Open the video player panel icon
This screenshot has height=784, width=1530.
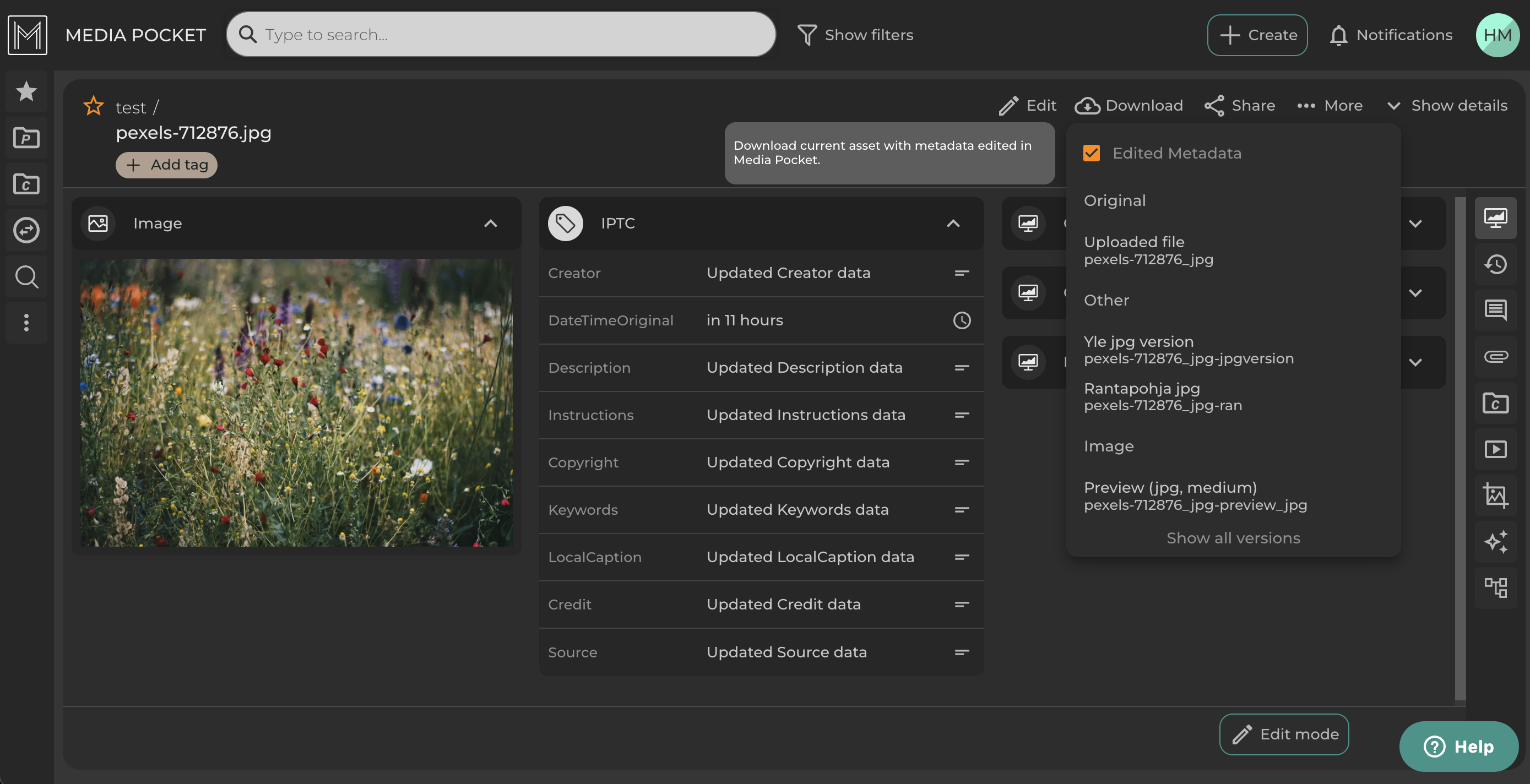[1495, 449]
